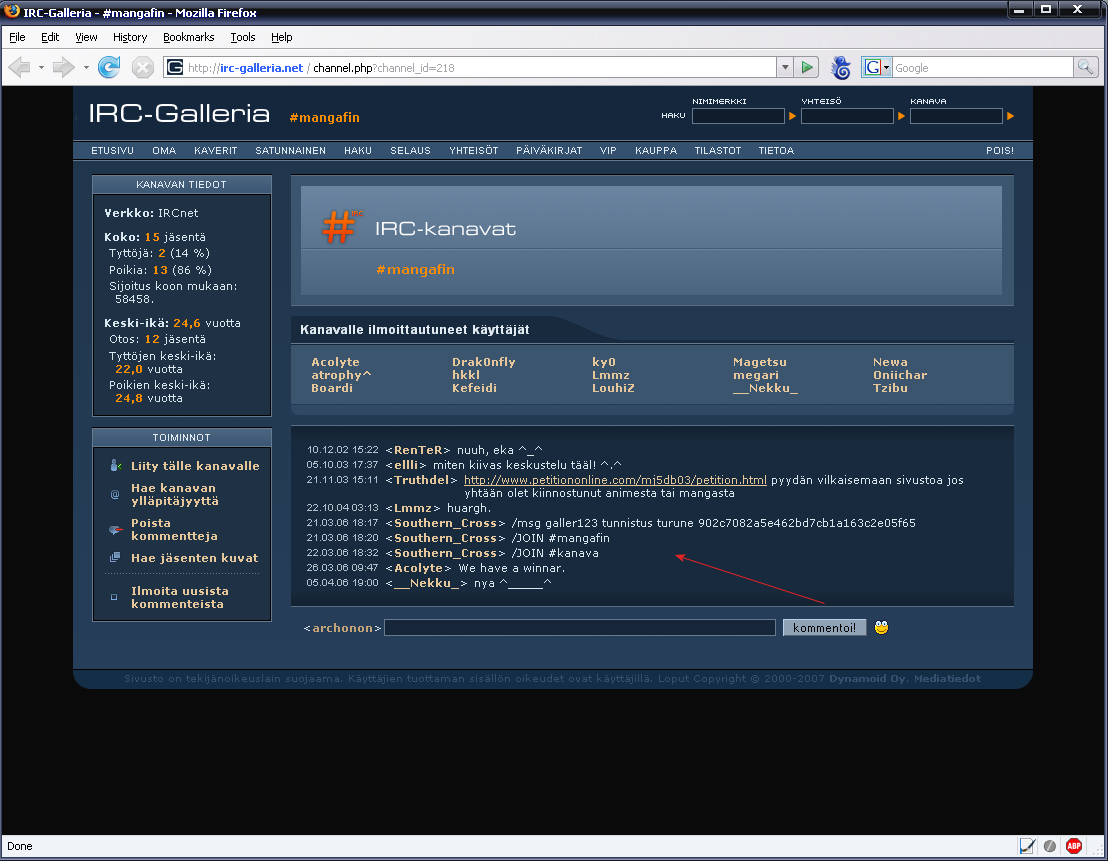This screenshot has height=861, width=1108.
Task: Click the site favicon in the address bar
Action: point(175,67)
